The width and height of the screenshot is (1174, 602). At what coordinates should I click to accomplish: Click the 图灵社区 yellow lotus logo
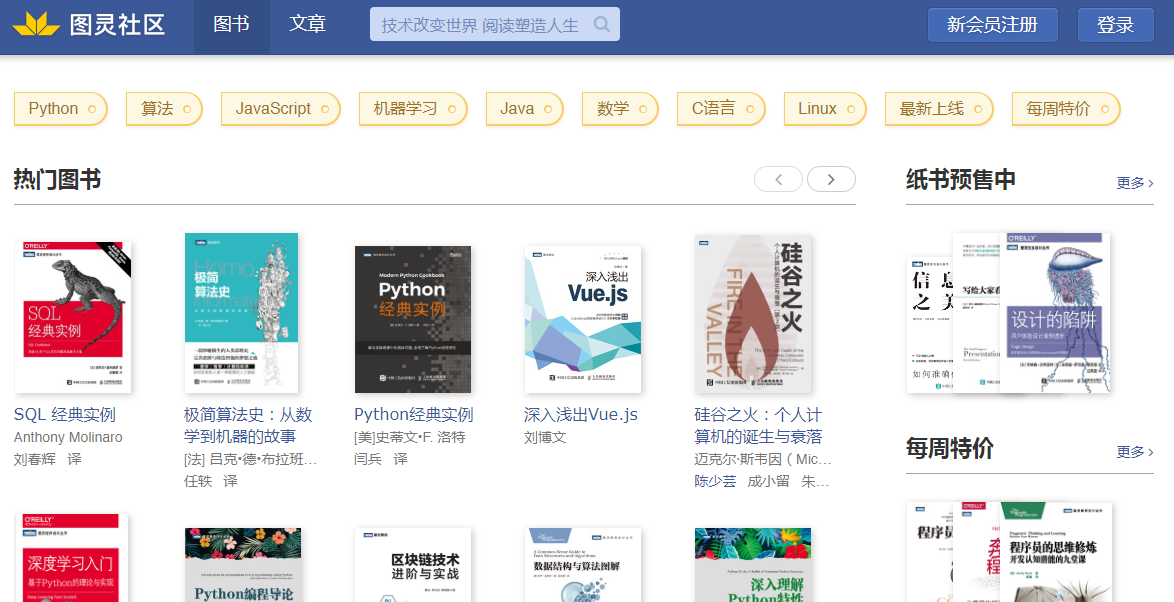pyautogui.click(x=36, y=25)
